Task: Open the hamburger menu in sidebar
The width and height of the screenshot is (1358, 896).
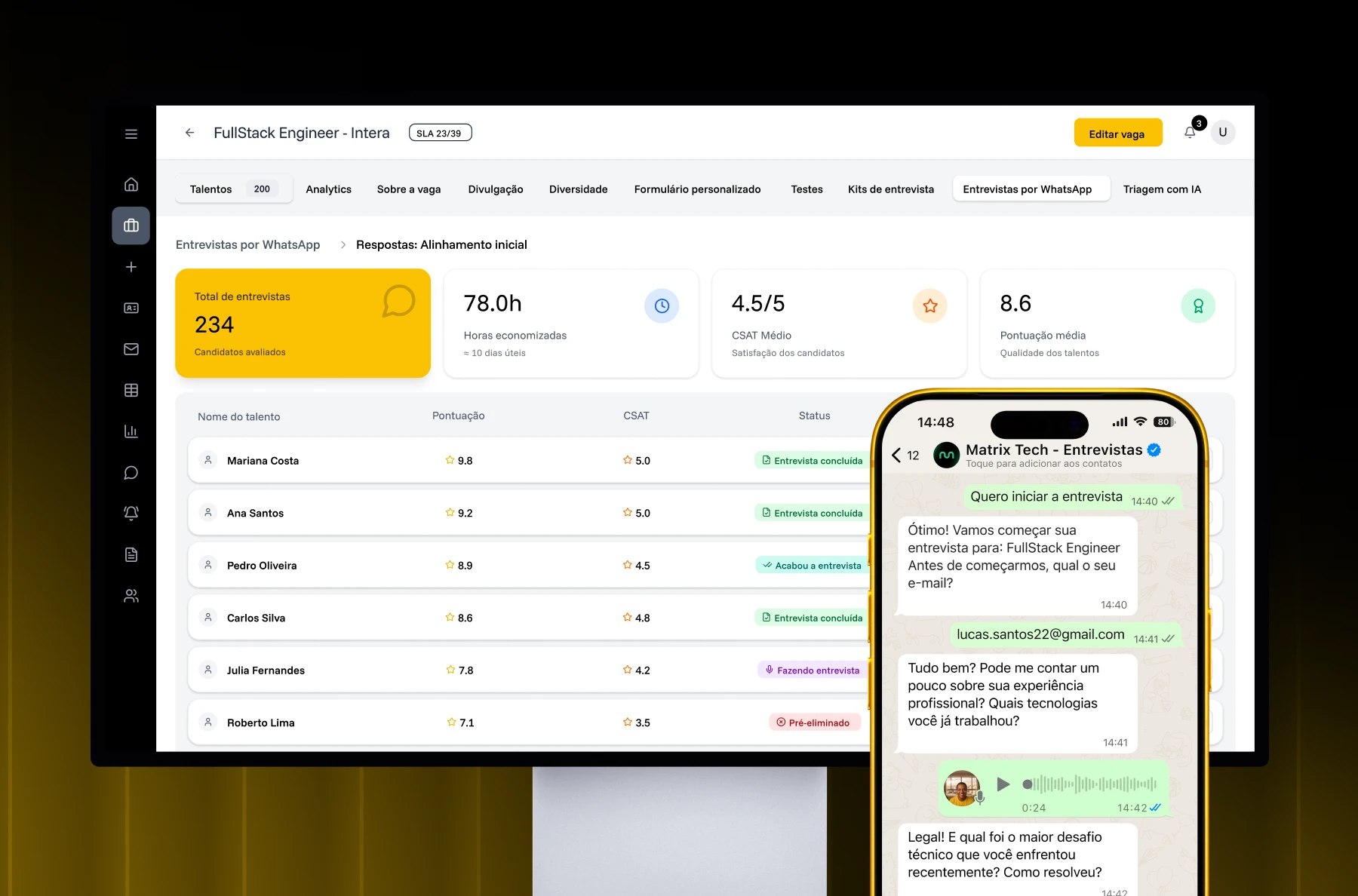Action: click(131, 134)
